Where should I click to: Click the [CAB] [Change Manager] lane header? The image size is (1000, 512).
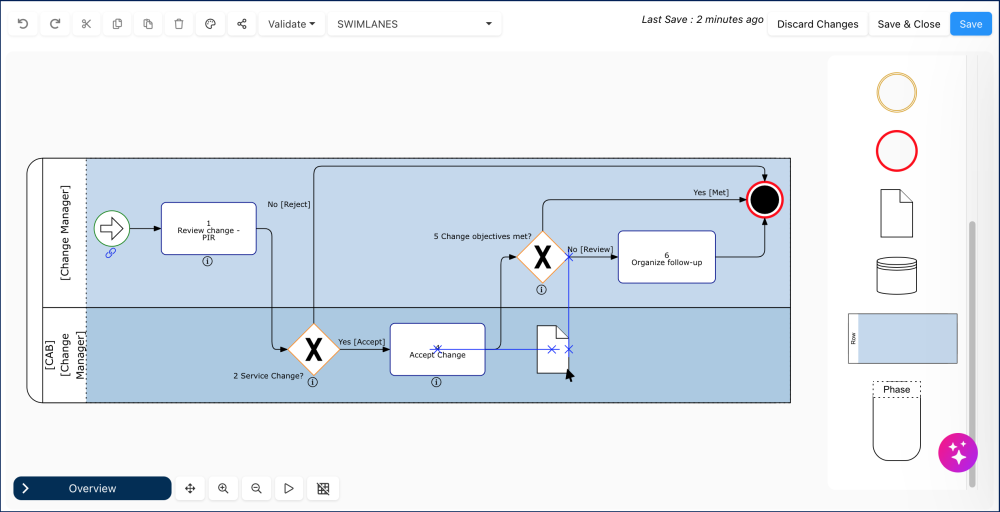tap(64, 355)
